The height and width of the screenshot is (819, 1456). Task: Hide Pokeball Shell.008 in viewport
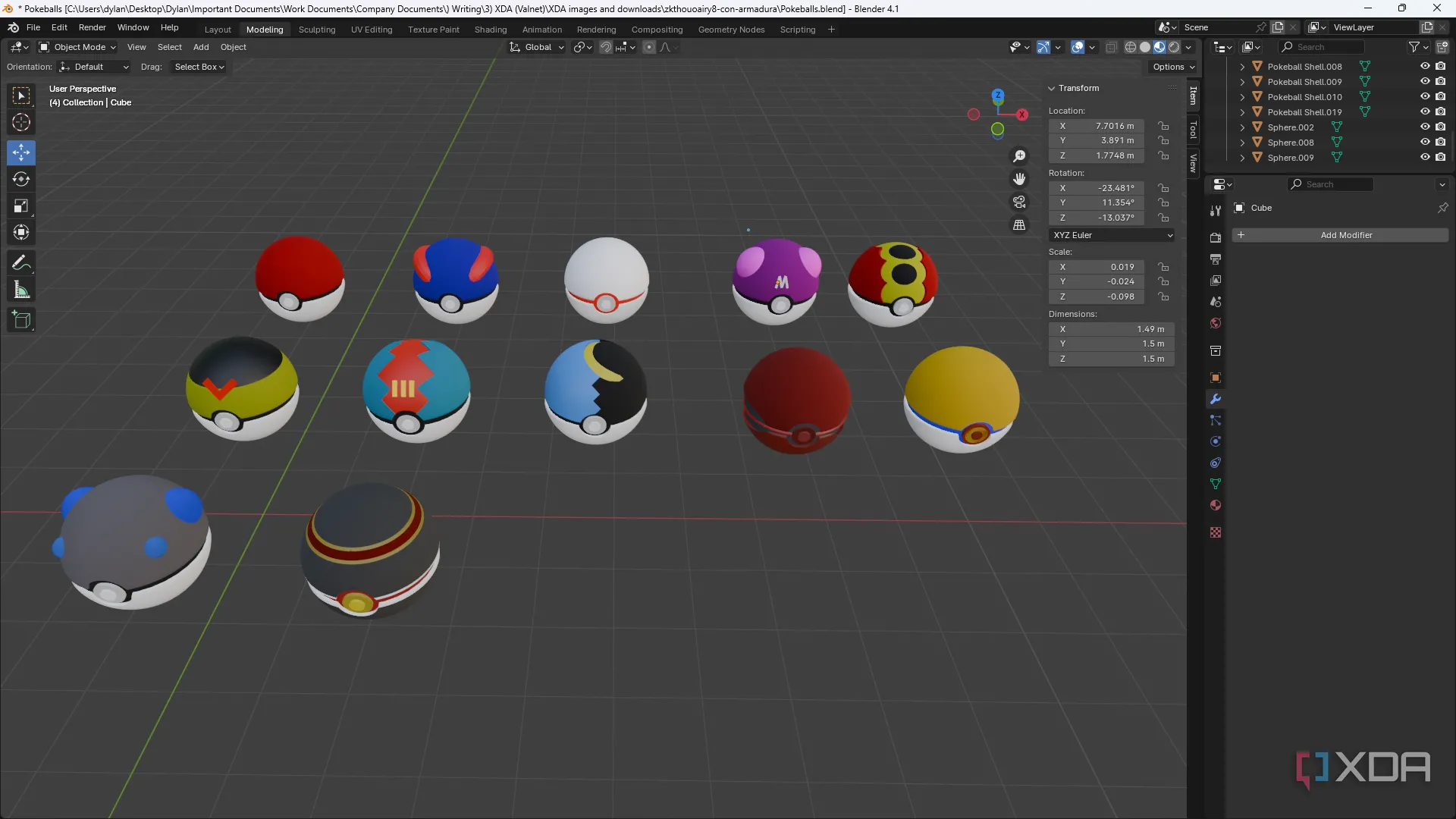1425,67
